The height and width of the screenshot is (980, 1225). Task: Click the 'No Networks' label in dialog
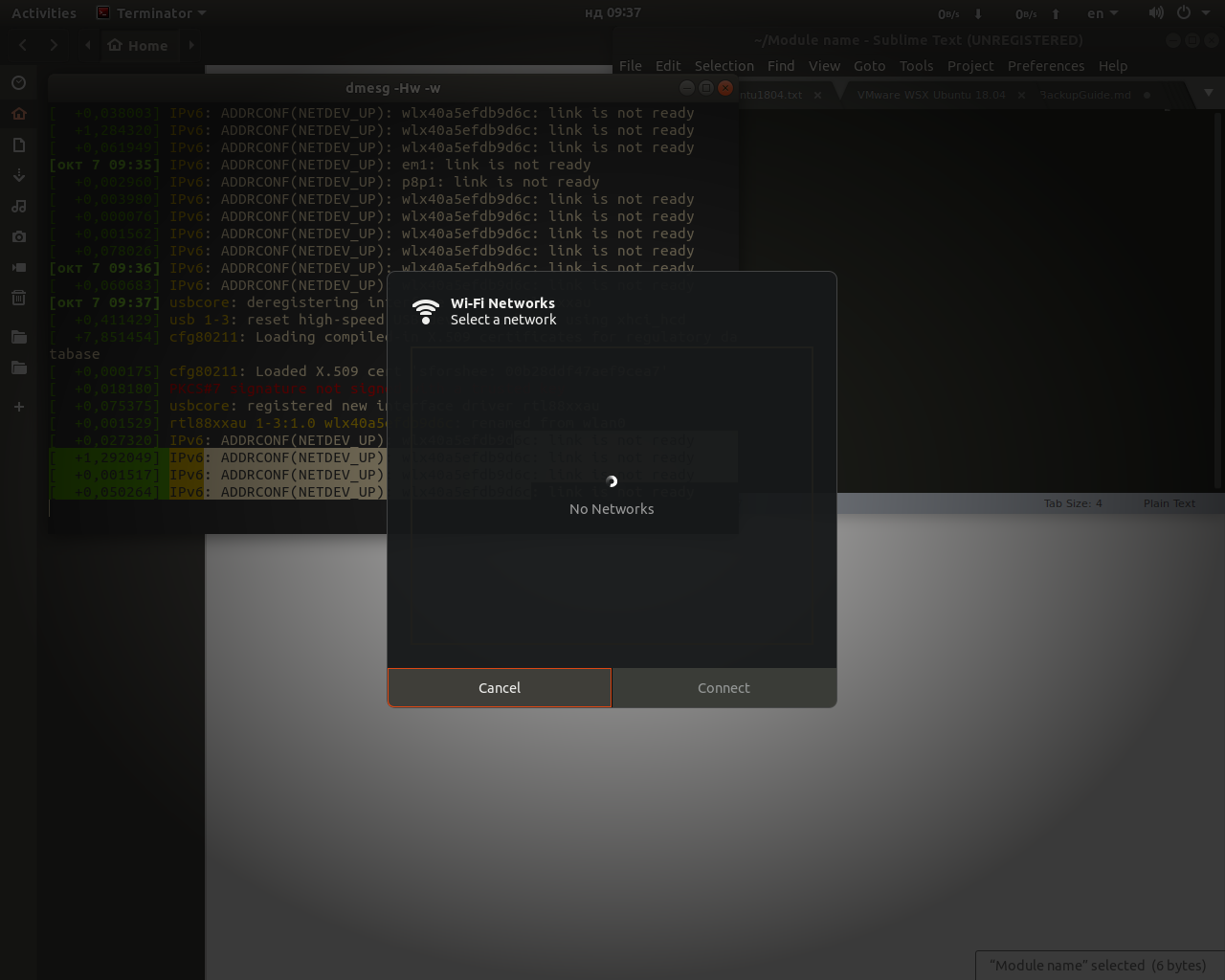[x=612, y=509]
